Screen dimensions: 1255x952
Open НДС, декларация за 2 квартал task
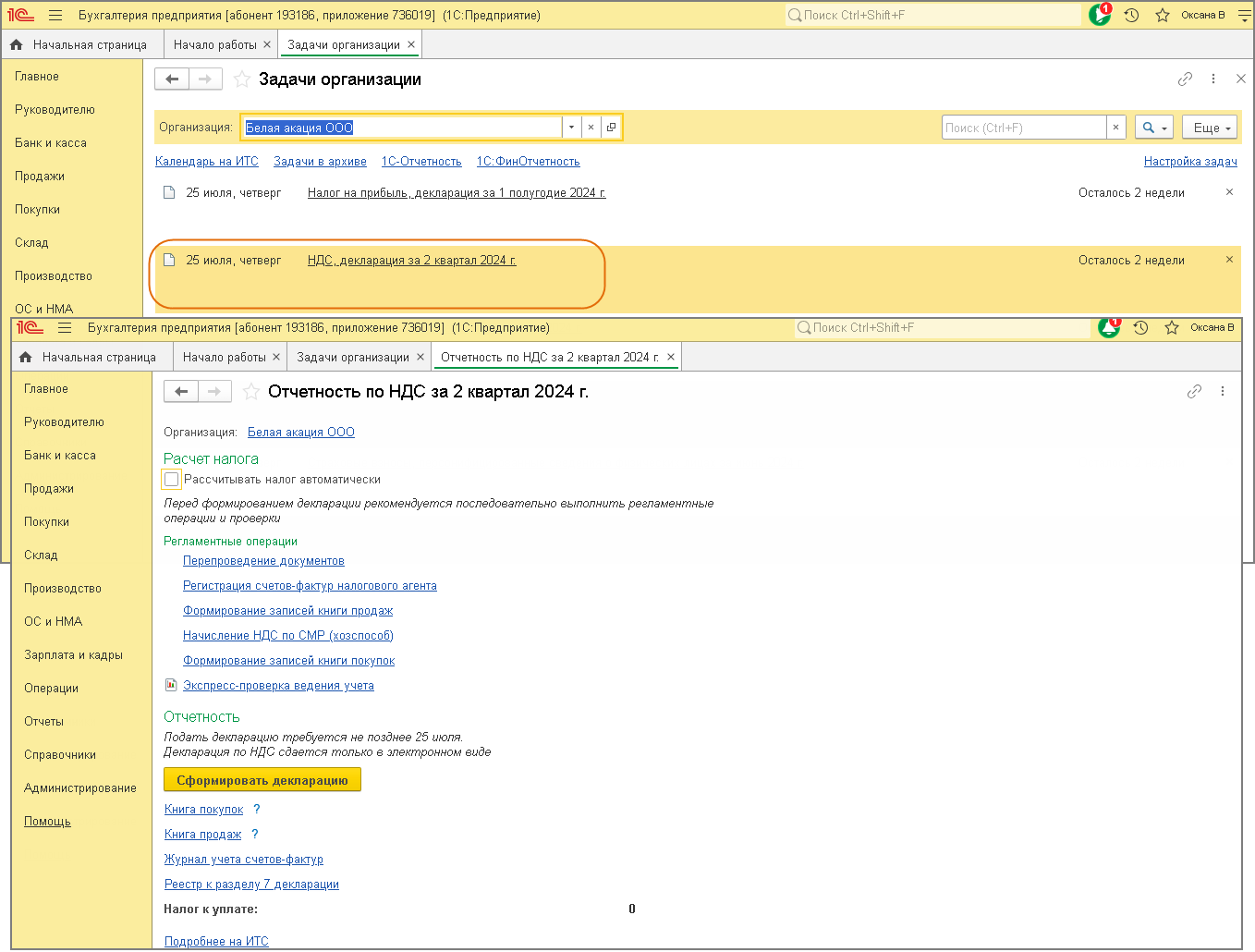coord(412,261)
